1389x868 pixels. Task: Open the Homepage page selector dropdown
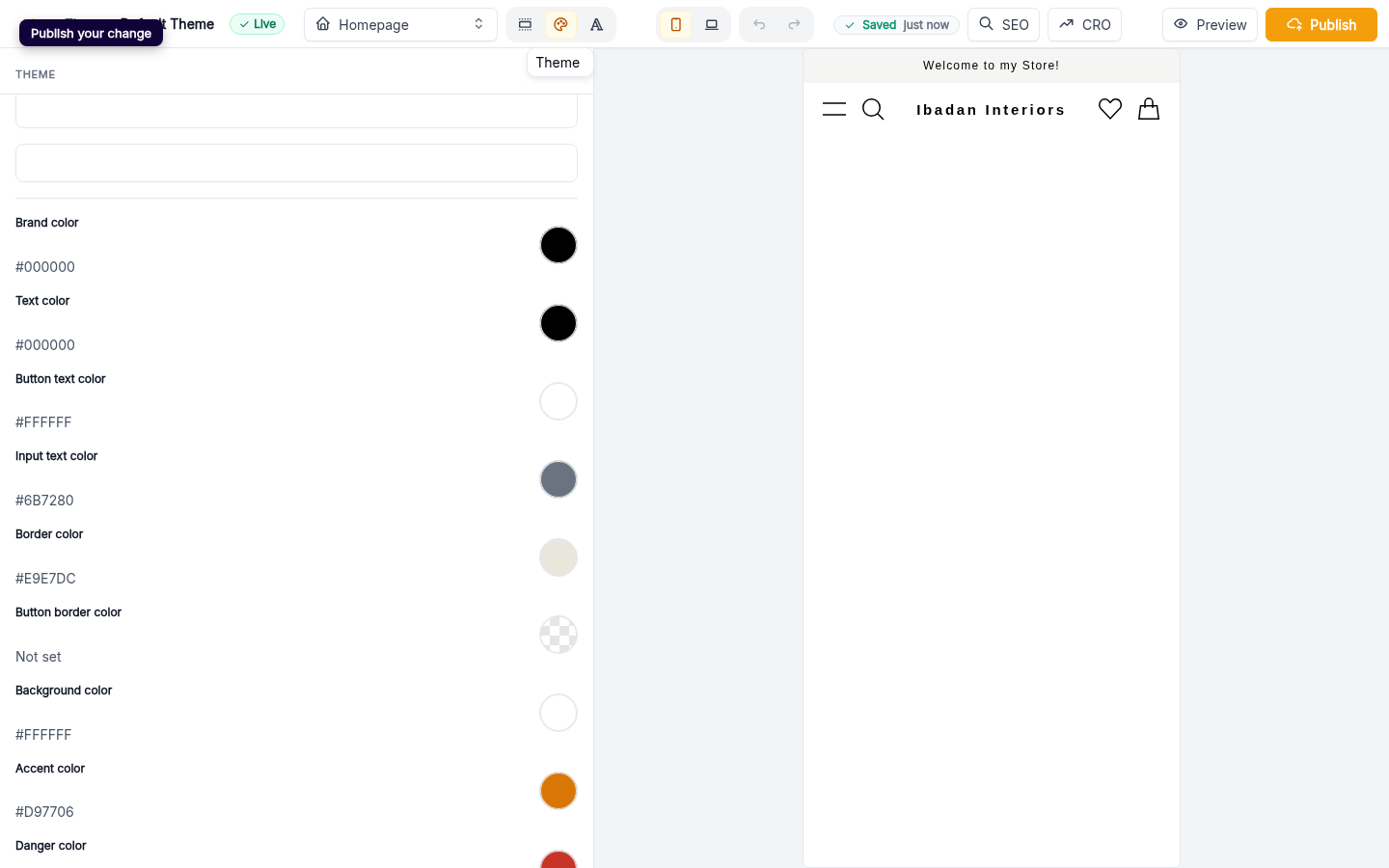tap(400, 24)
